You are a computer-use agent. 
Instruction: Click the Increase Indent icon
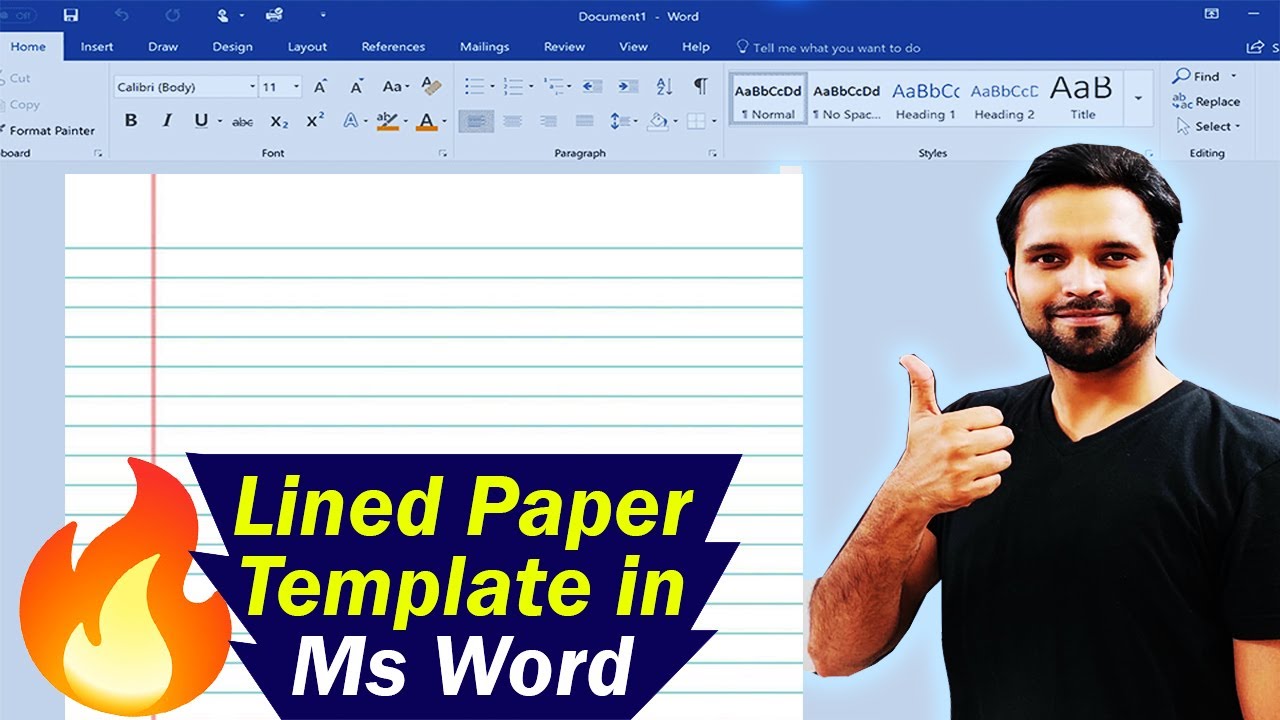tap(628, 87)
